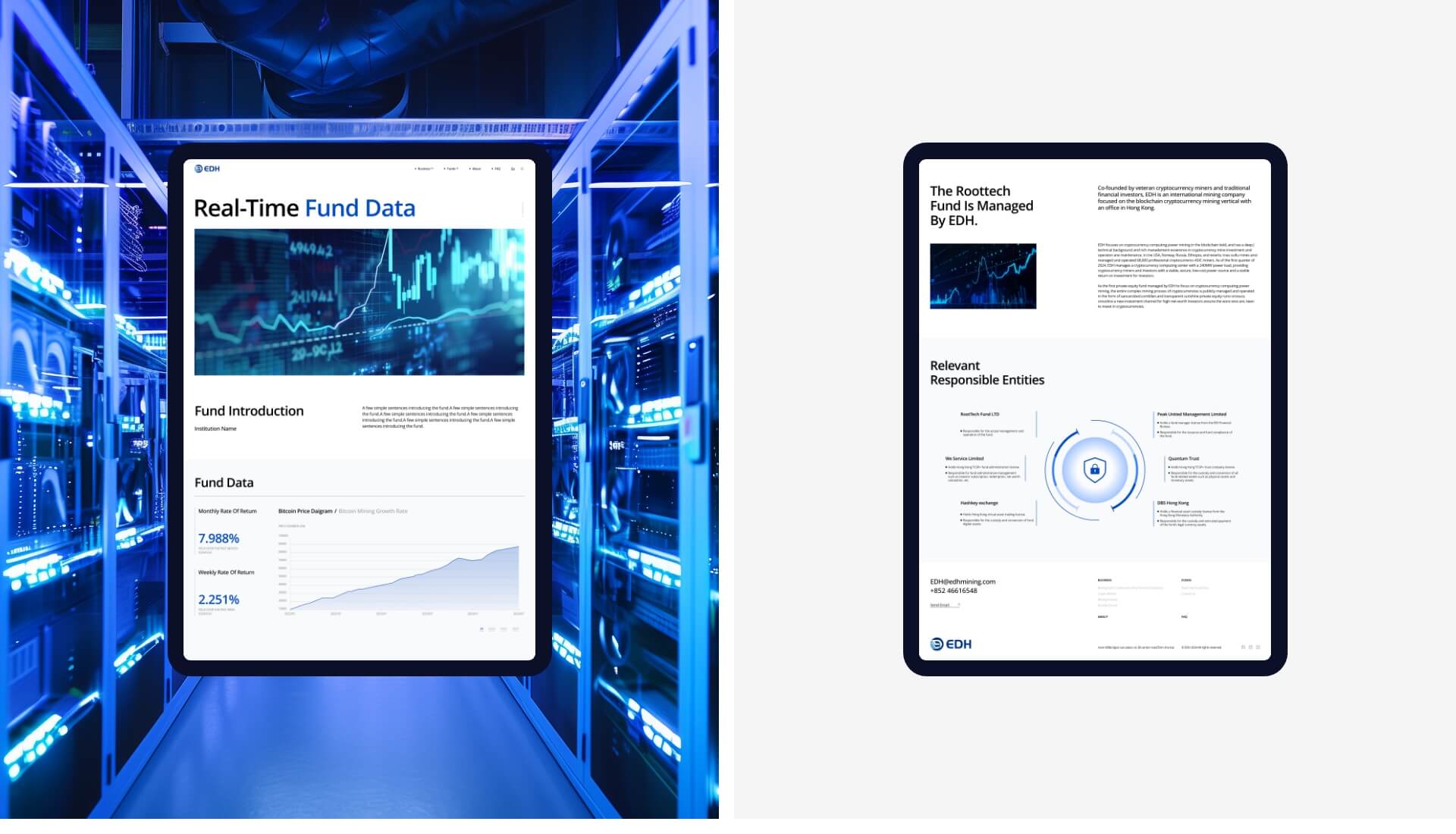Click the Roottech fund chart thumbnail

coord(983,276)
